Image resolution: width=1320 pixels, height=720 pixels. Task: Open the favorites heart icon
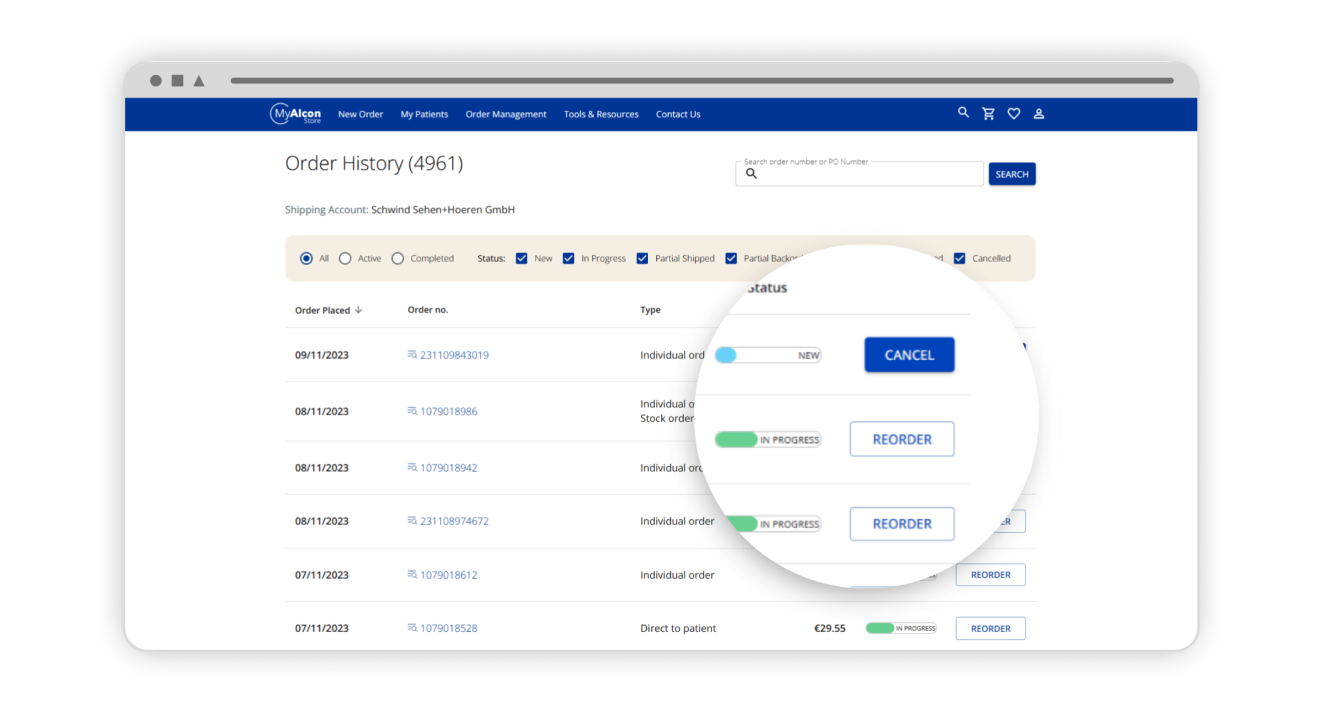coord(1013,114)
